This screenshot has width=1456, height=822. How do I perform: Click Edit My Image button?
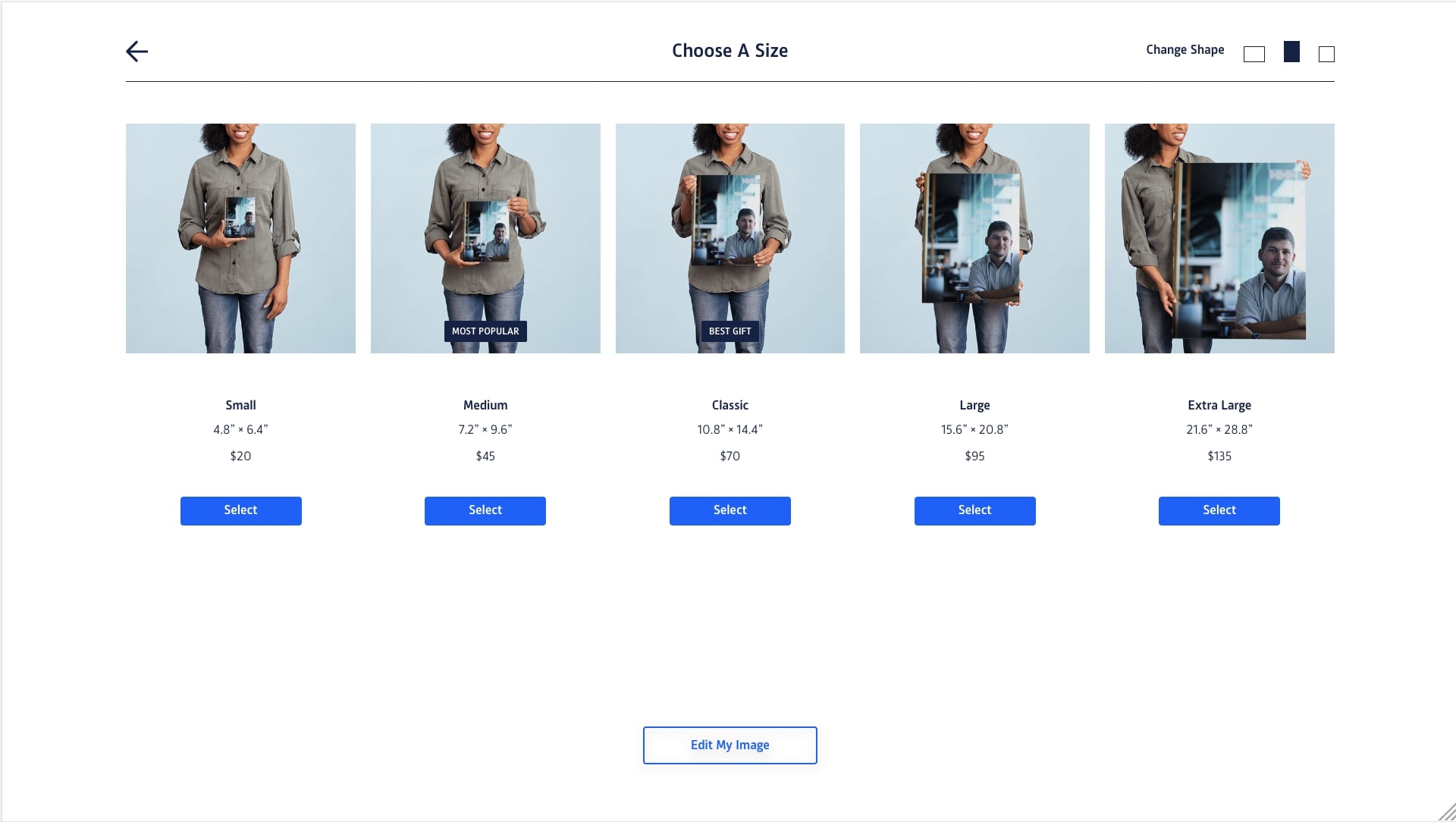pos(730,745)
